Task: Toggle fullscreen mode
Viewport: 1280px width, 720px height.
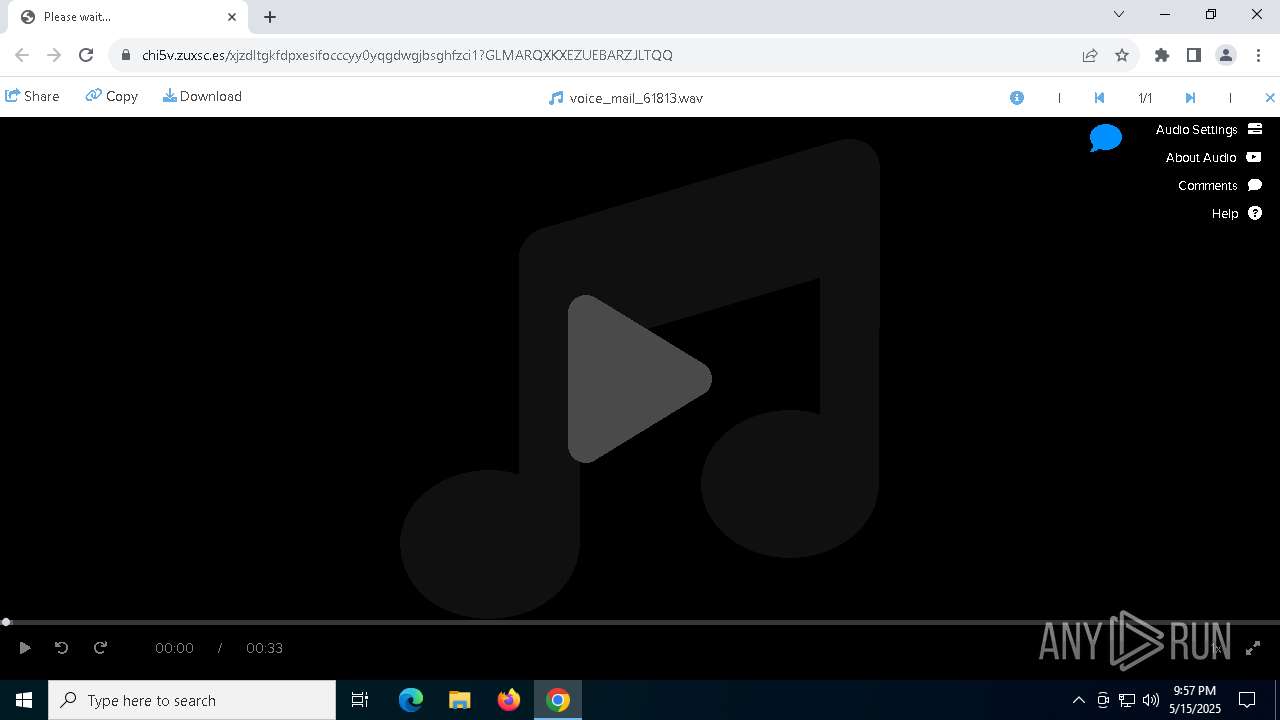Action: click(1253, 648)
